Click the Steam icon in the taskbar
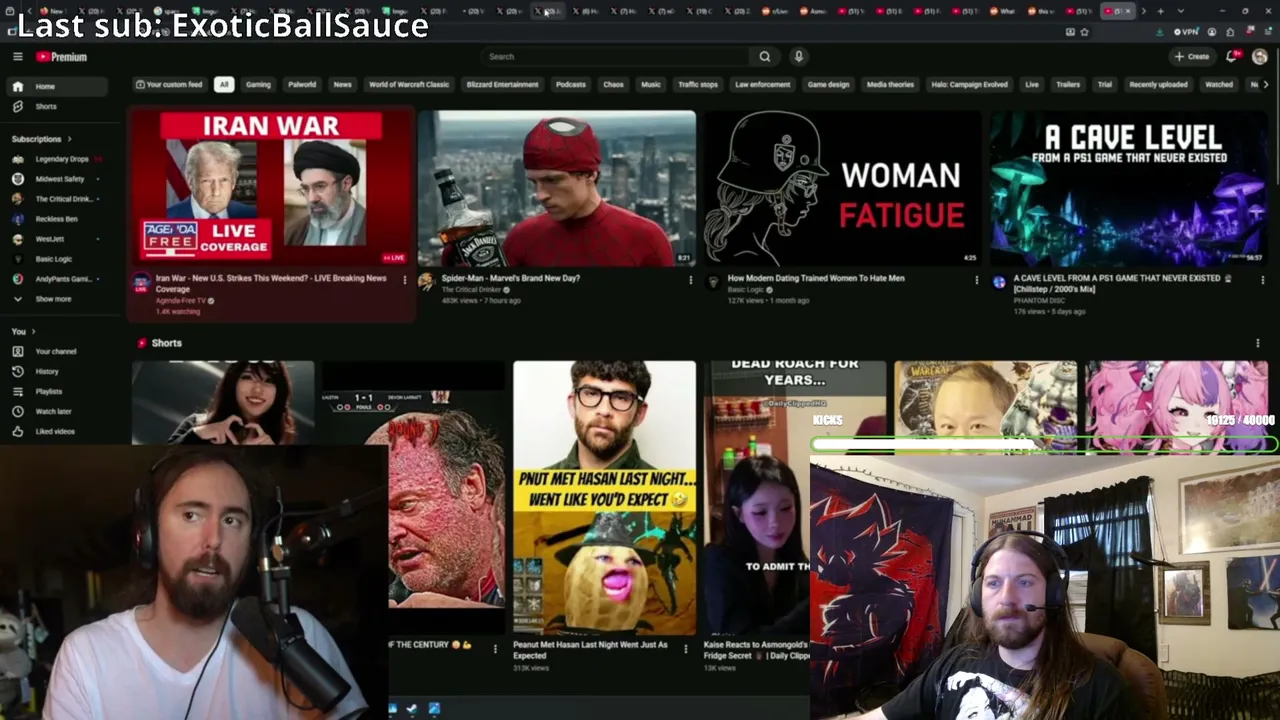The image size is (1280, 720). coord(411,709)
